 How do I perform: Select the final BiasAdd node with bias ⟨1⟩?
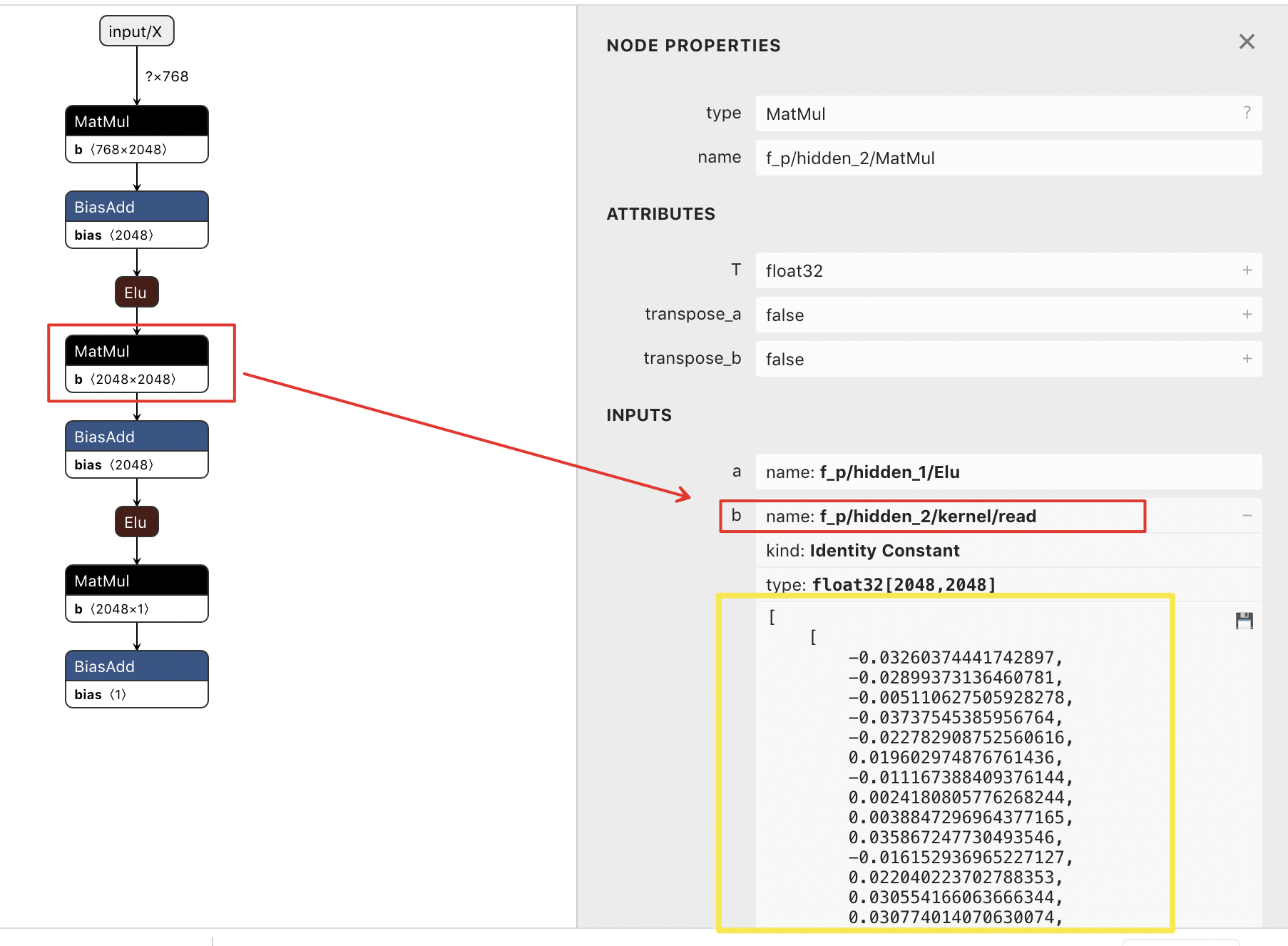click(x=136, y=678)
